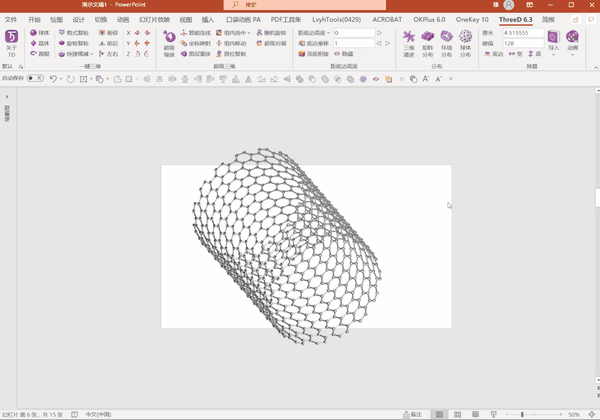The image size is (600, 420).
Task: Click the 超级对调 super swap tool
Action: 271,43
